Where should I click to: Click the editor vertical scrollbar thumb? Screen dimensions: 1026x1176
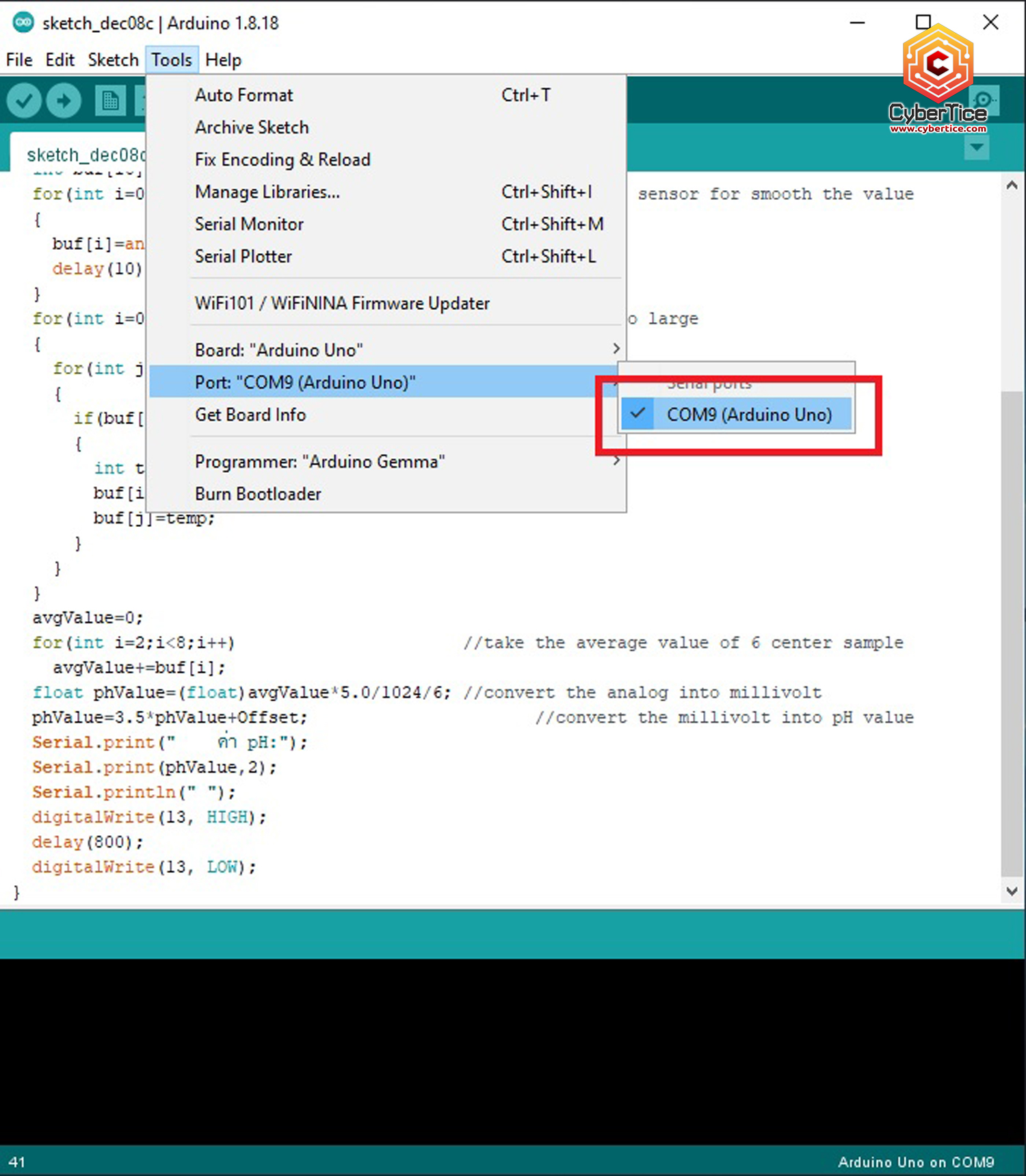1012,629
